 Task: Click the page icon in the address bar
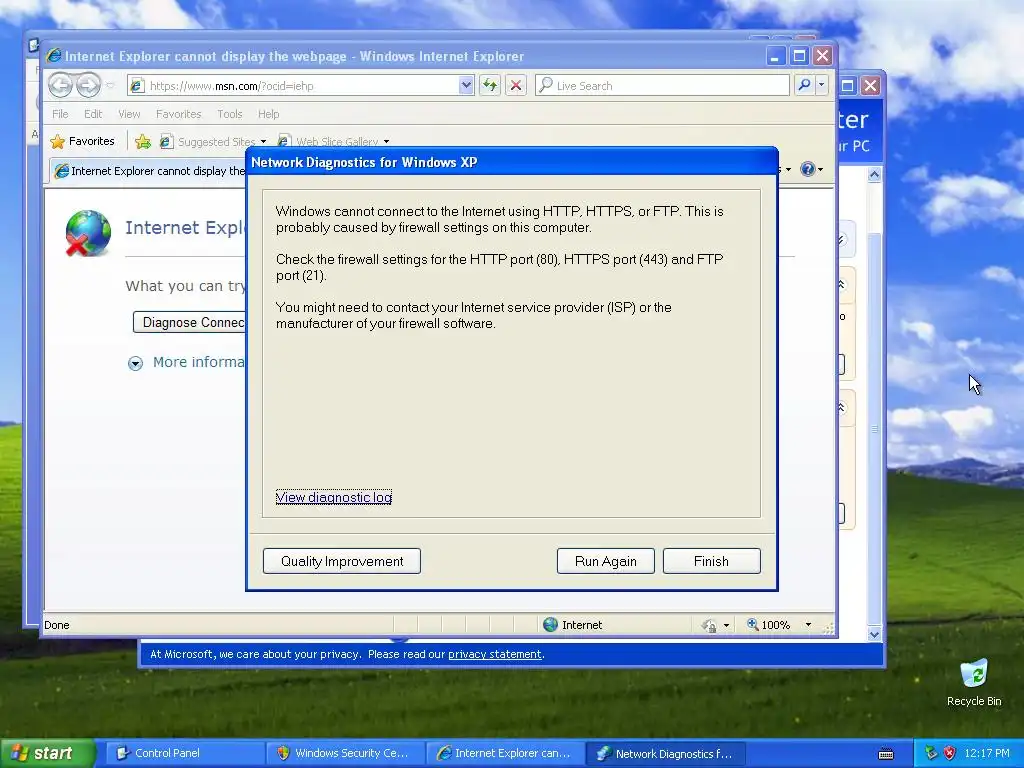point(136,86)
